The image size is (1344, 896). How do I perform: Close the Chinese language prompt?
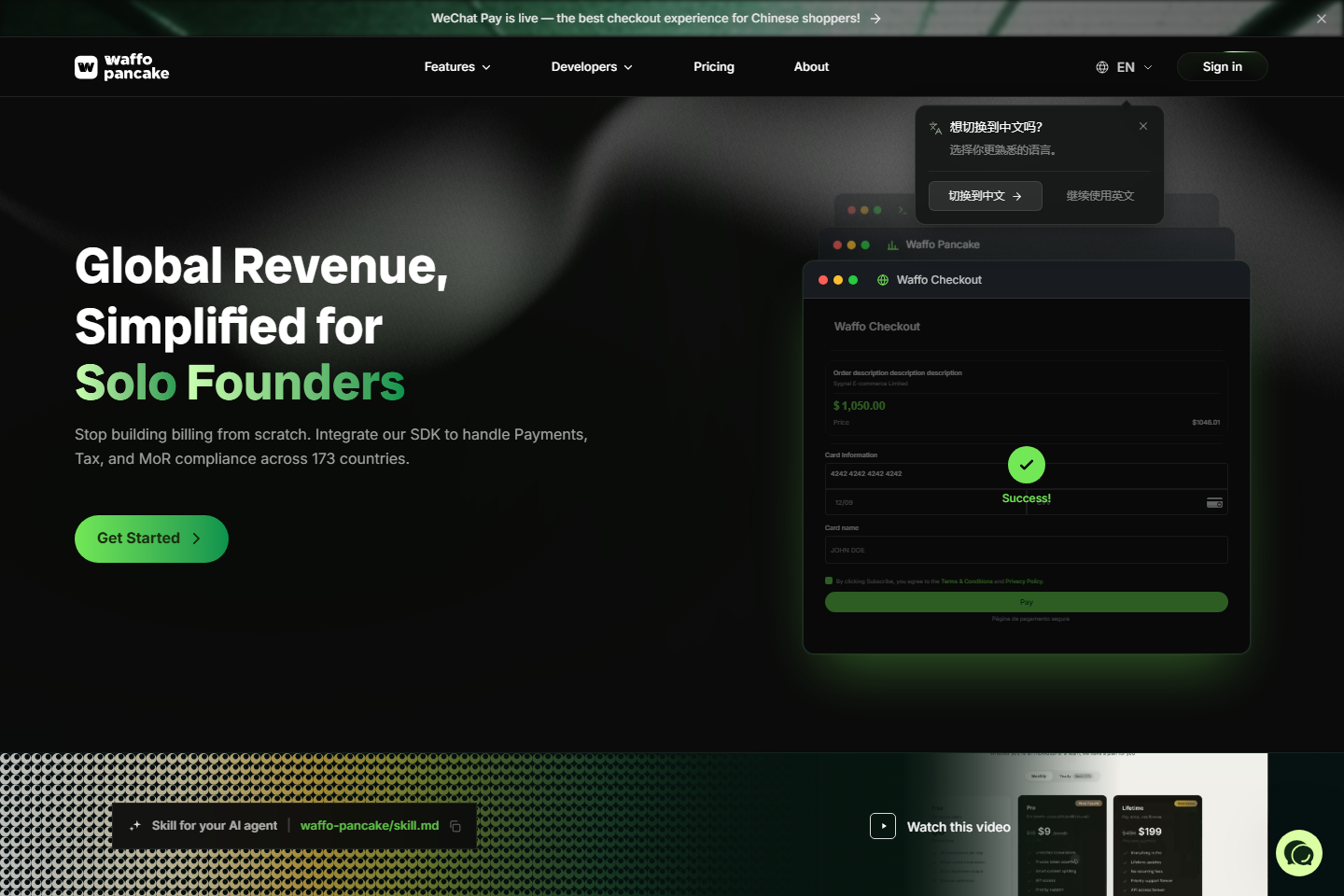(1143, 126)
